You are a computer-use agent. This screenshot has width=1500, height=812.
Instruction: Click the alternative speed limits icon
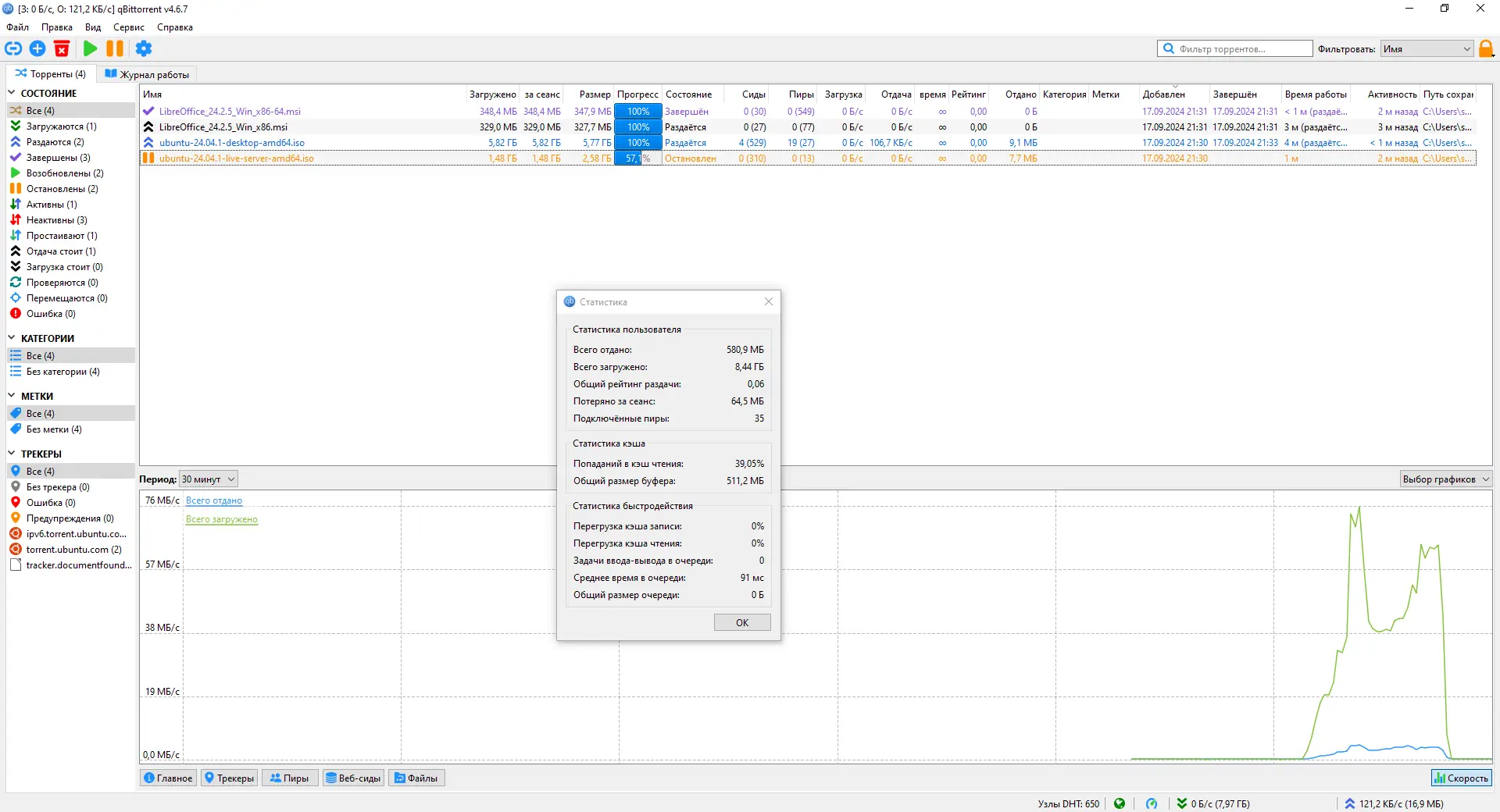1152,803
